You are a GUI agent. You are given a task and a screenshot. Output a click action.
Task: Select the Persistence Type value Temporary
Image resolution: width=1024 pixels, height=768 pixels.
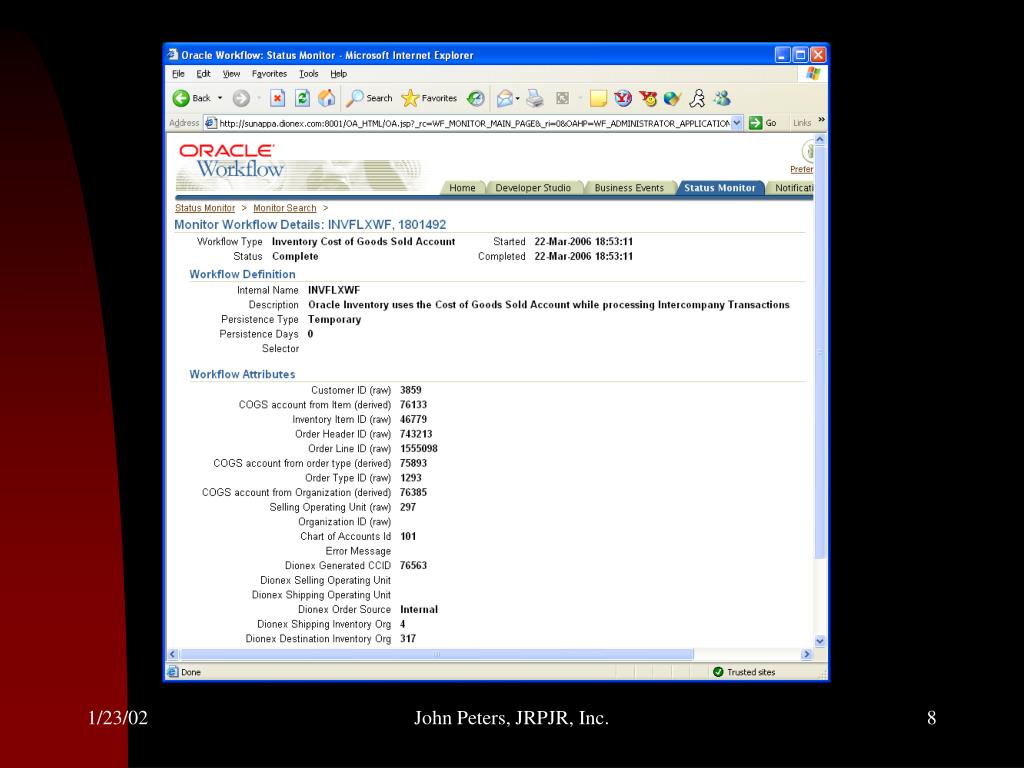[334, 319]
